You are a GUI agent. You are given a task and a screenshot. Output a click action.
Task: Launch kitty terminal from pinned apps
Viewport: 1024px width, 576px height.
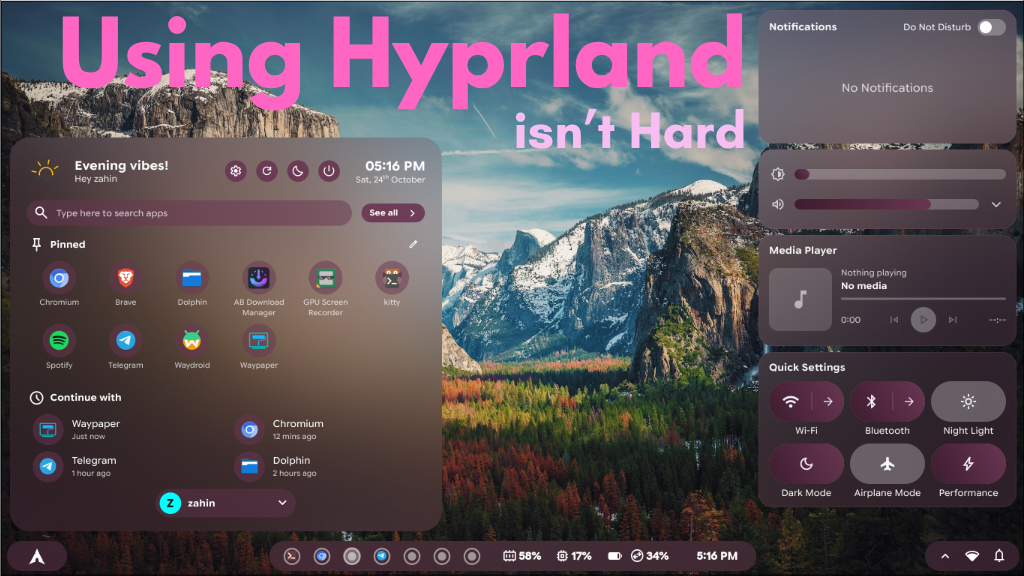point(392,278)
